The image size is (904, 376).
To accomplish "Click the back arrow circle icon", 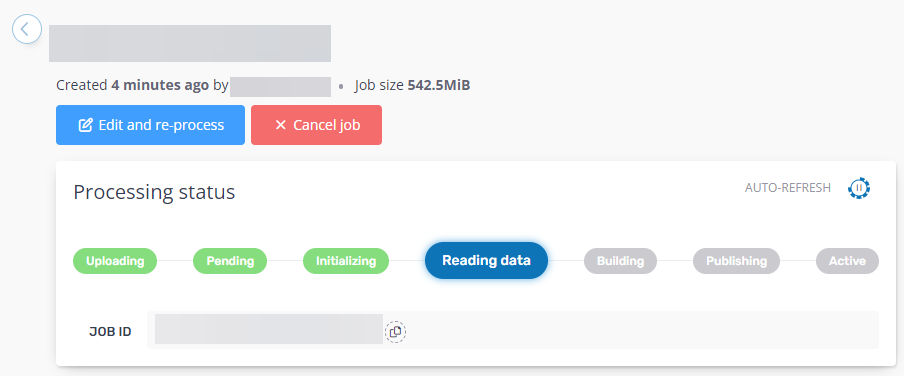I will click(x=27, y=29).
